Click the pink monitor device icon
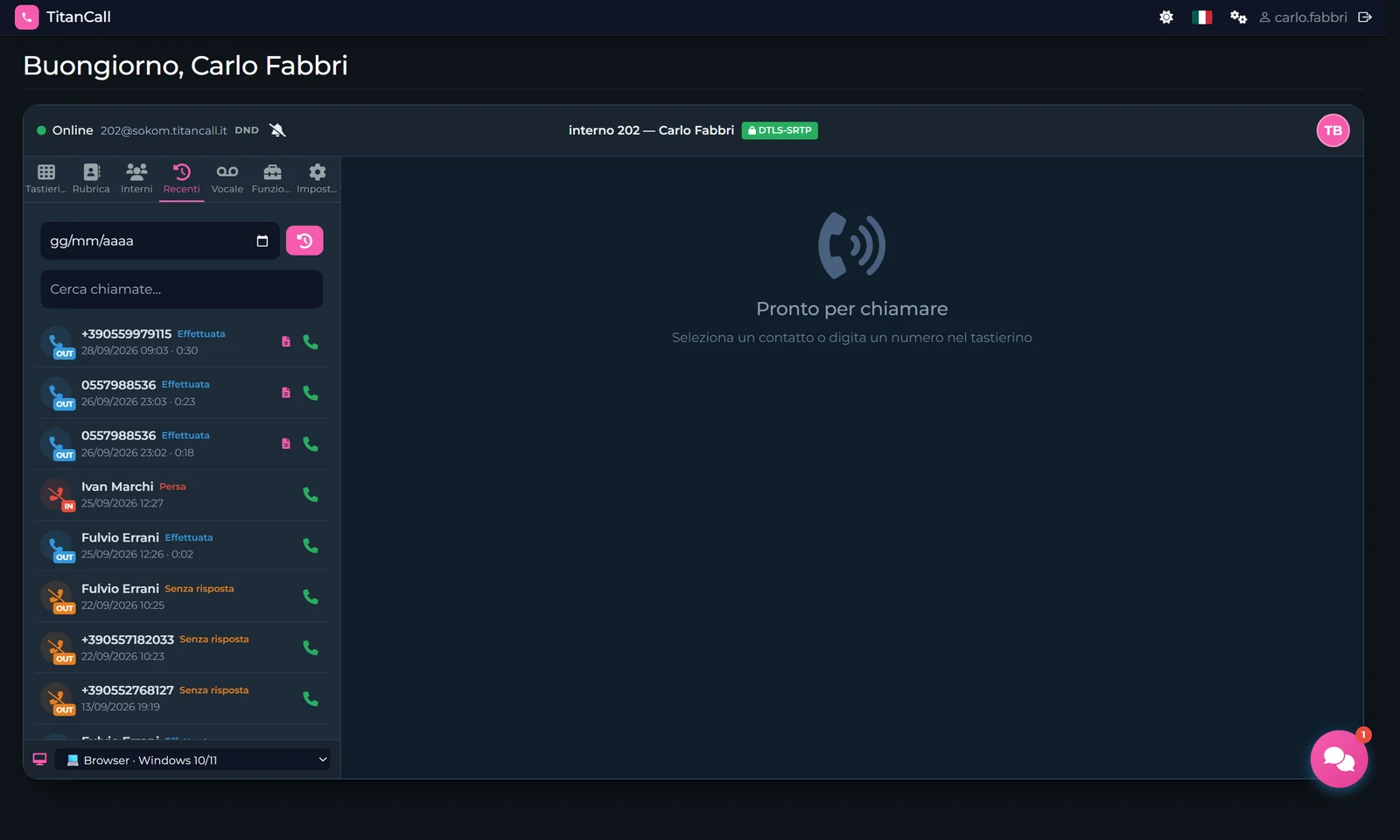 click(39, 759)
